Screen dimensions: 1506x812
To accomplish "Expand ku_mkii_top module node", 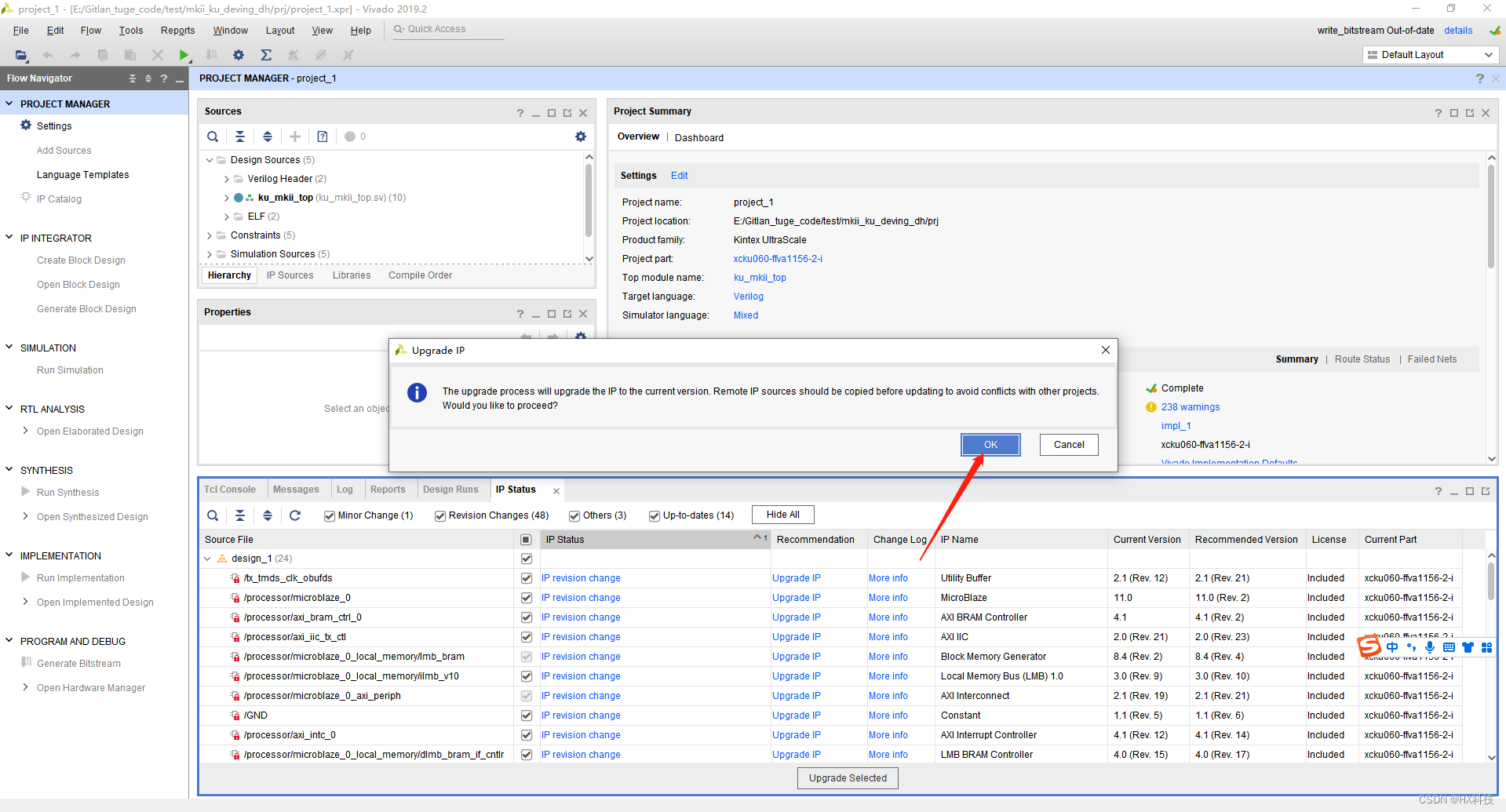I will coord(227,198).
